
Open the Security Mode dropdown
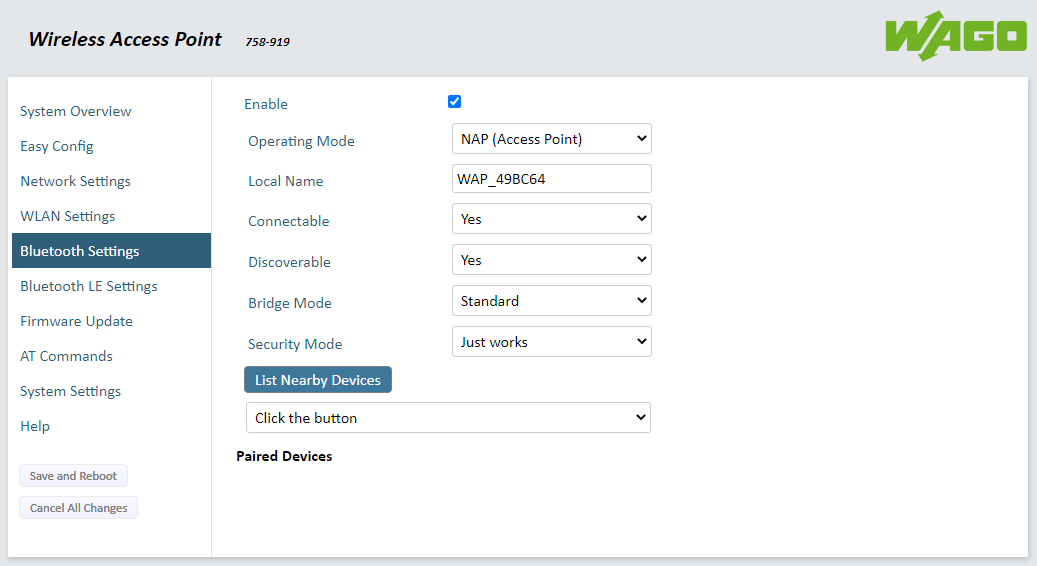pyautogui.click(x=551, y=342)
